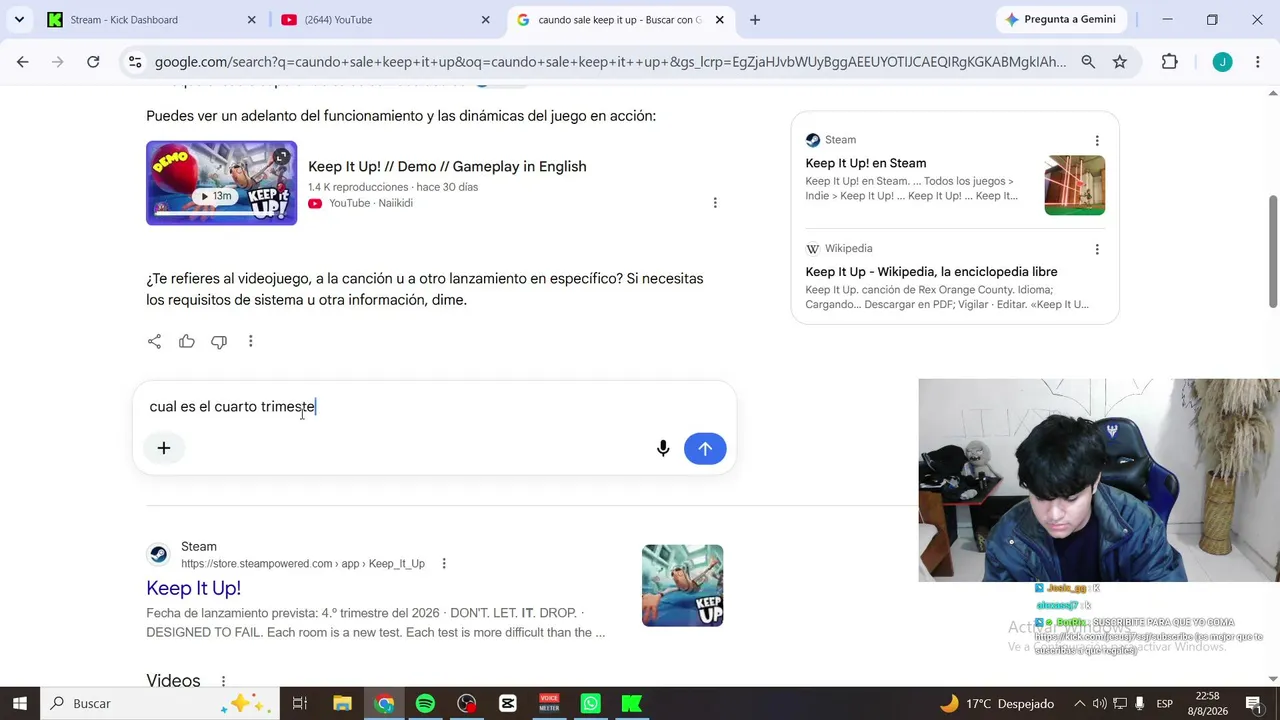
Task: Close the YouTube tab
Action: point(486,20)
